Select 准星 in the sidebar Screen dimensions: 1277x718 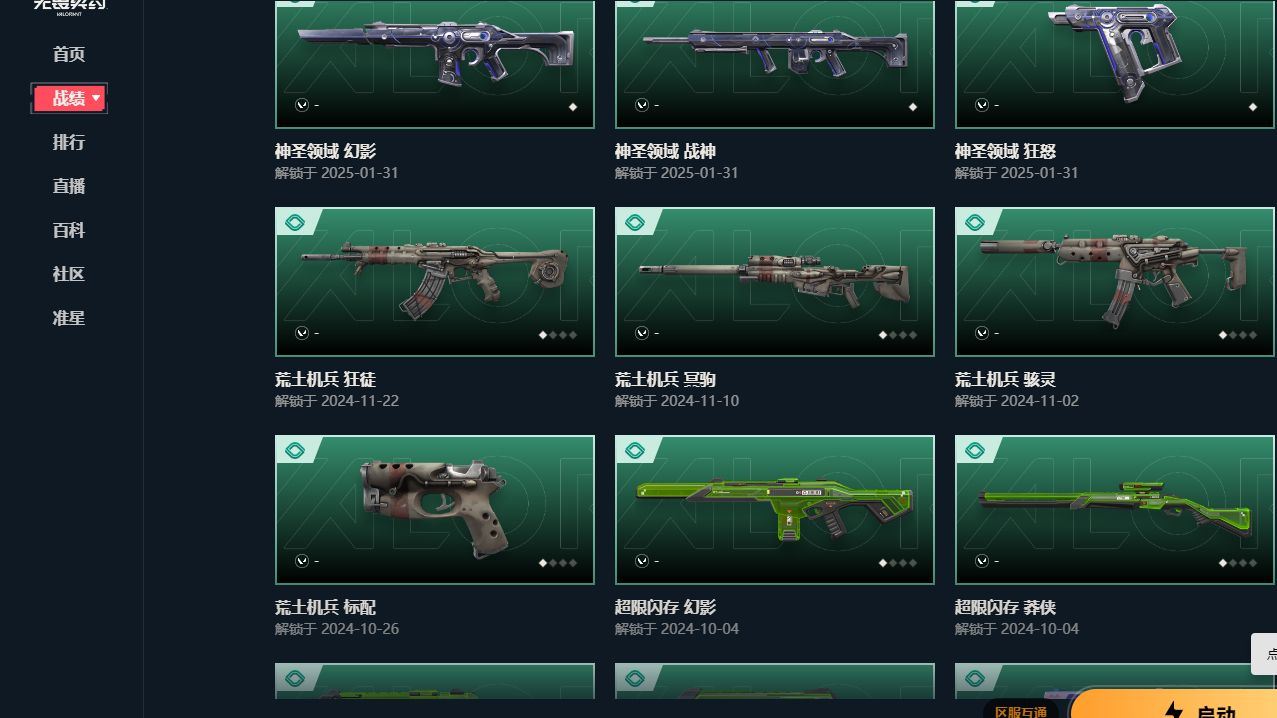pyautogui.click(x=69, y=318)
